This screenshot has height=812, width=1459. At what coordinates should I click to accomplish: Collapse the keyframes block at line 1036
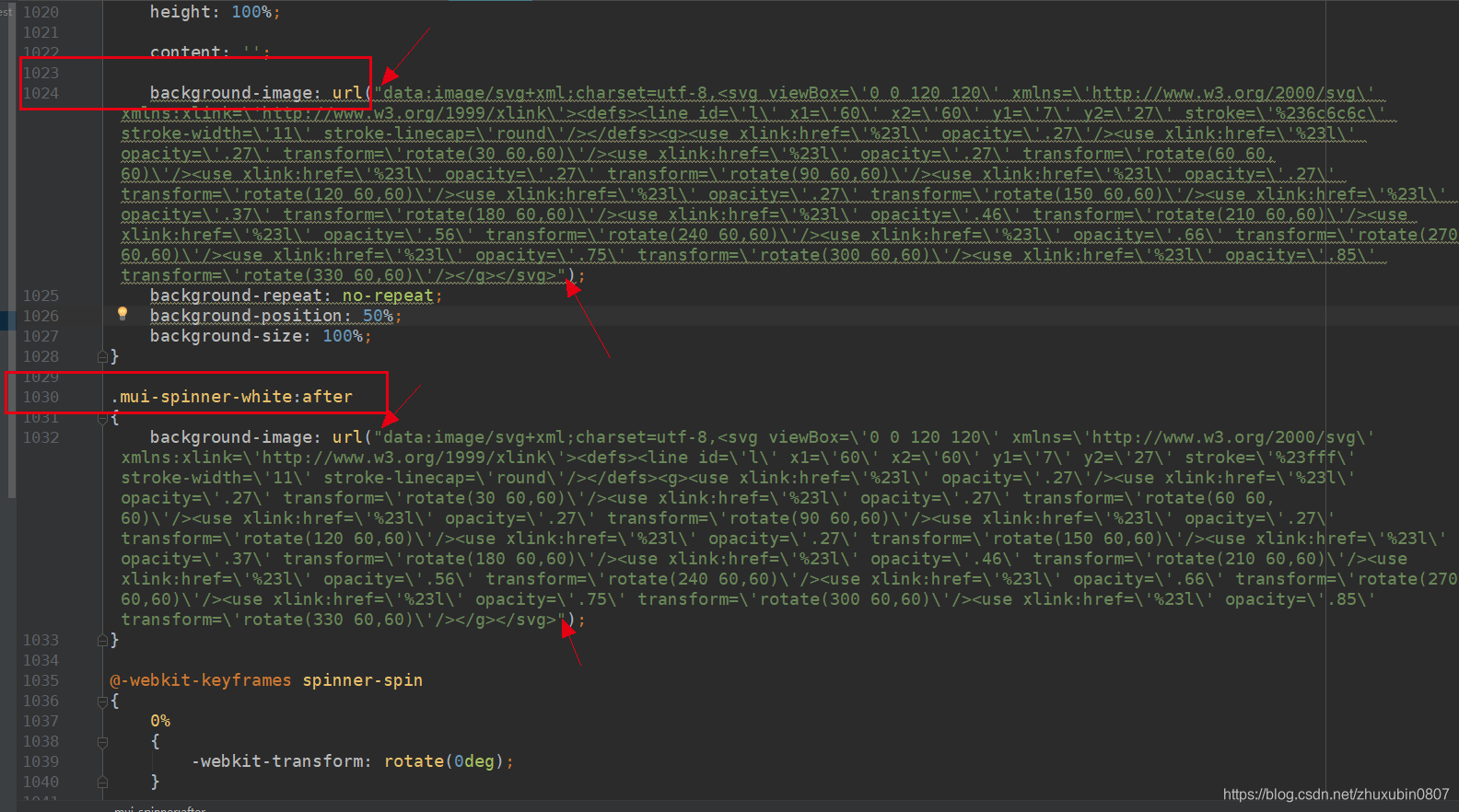102,701
